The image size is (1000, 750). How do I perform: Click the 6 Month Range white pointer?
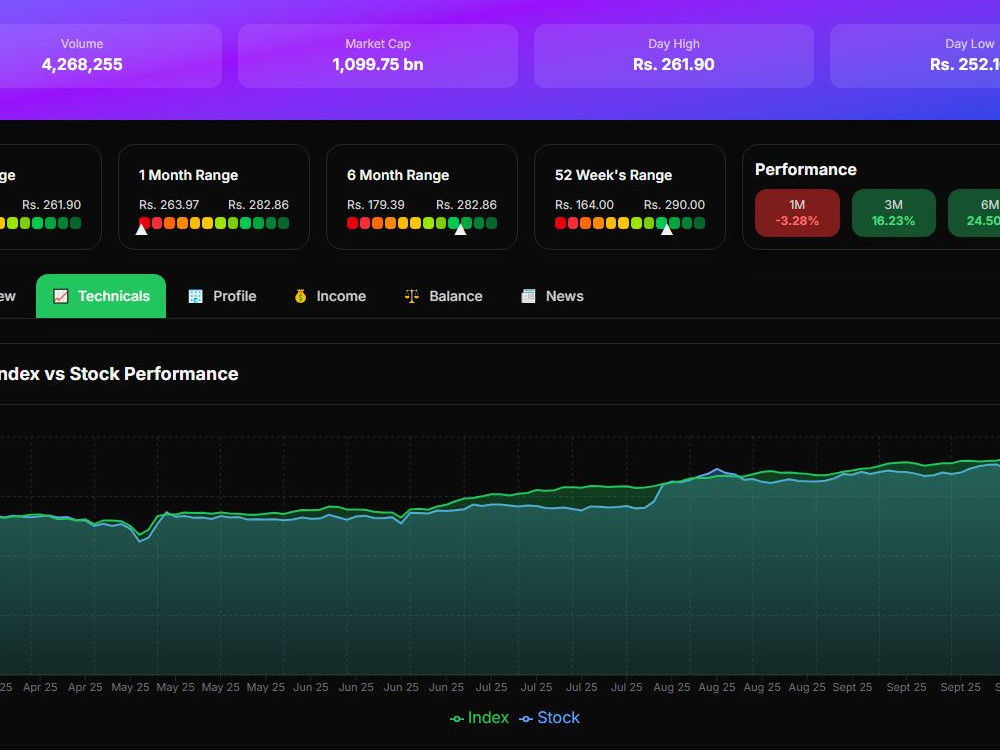pos(460,230)
